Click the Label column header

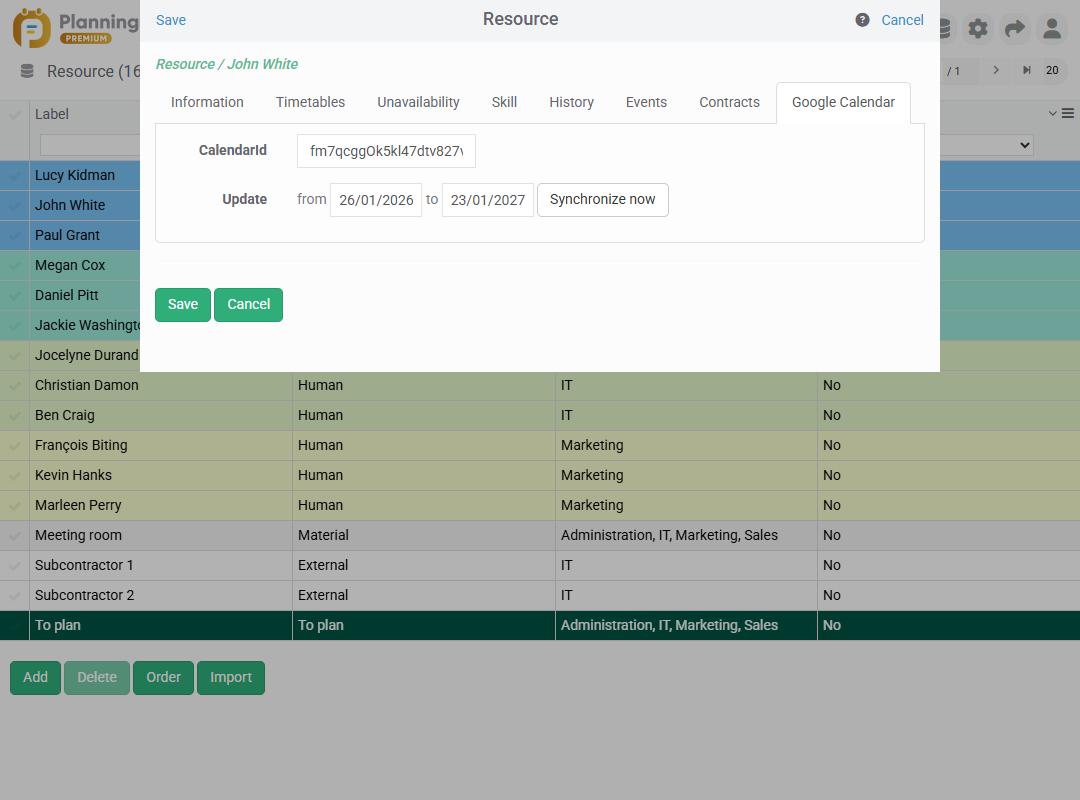(x=52, y=114)
